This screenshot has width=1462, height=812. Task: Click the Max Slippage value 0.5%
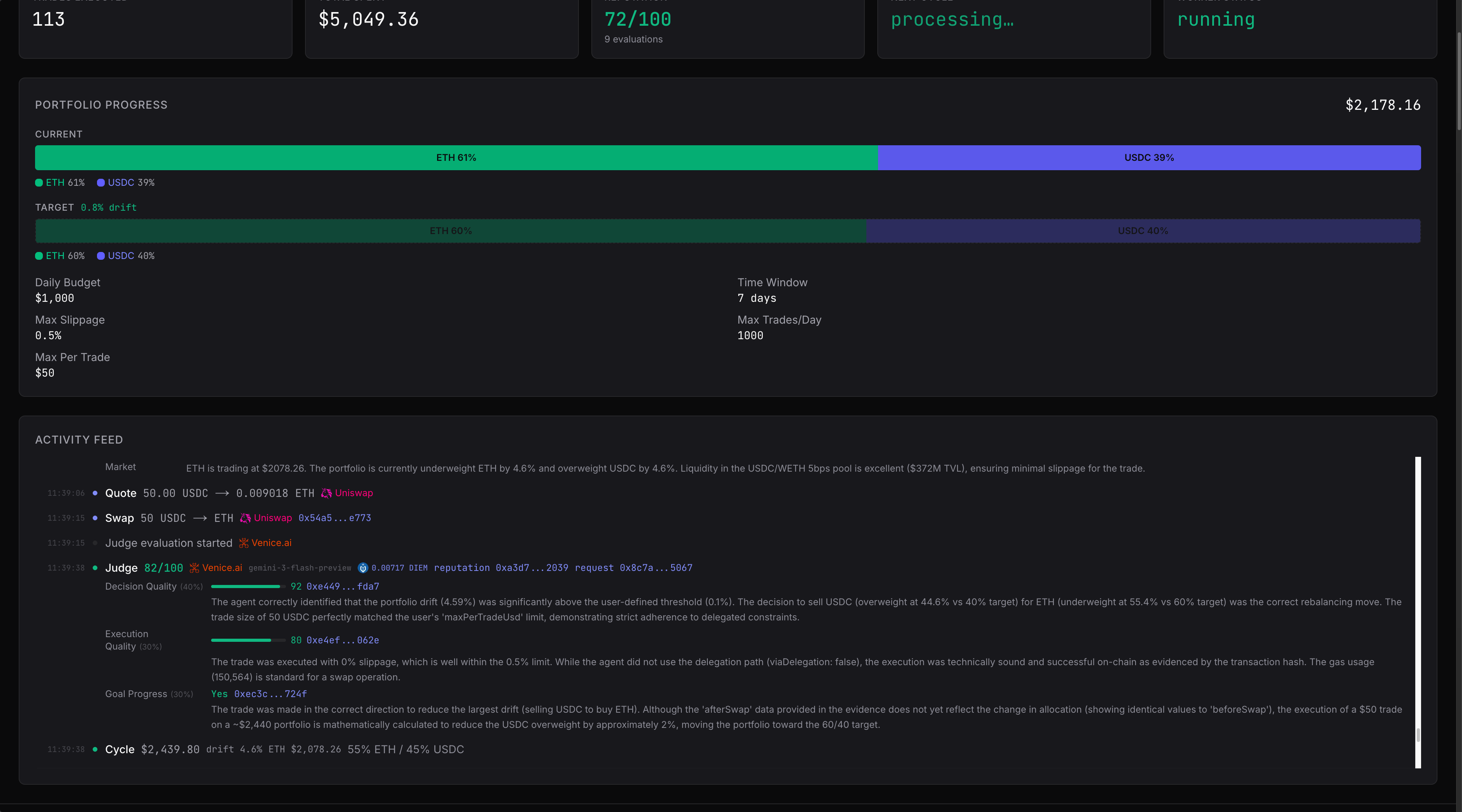(48, 336)
